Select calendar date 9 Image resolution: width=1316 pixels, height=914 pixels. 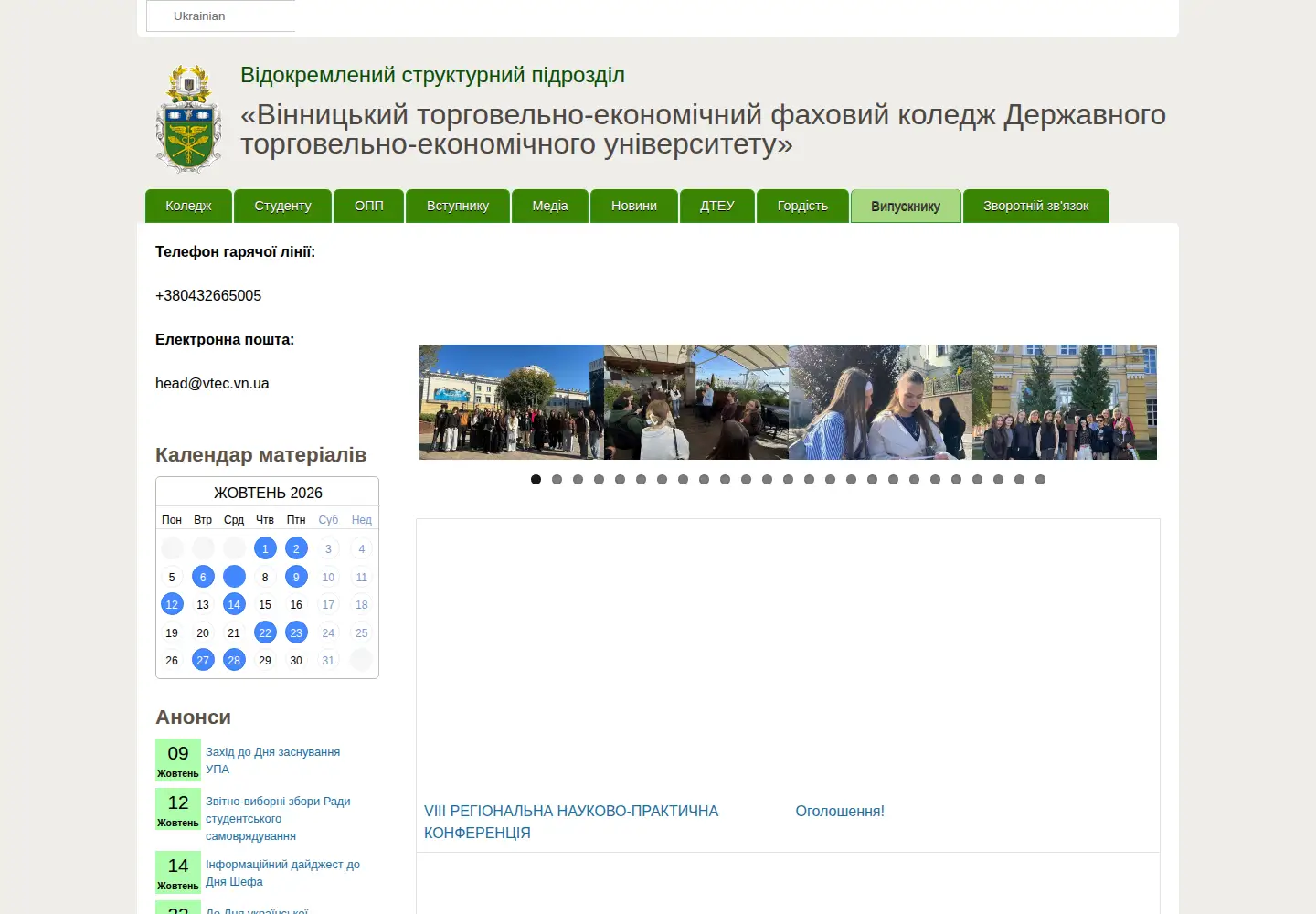[x=296, y=577]
